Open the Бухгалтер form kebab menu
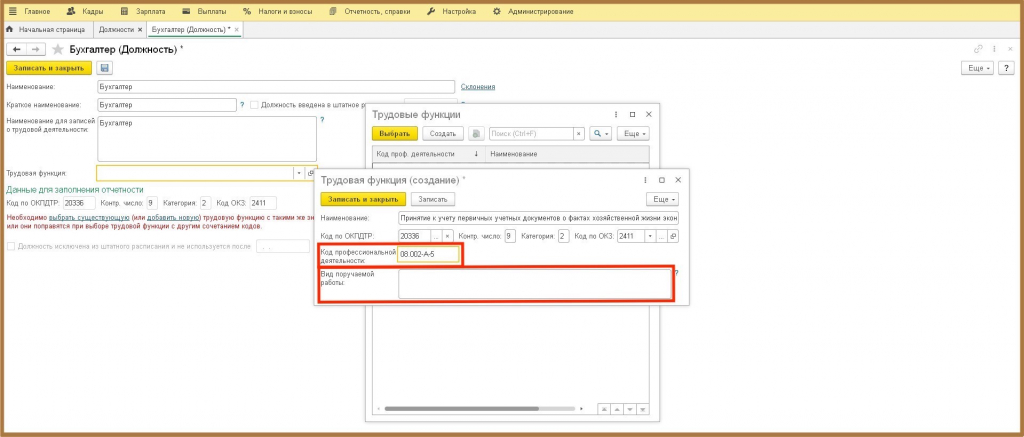The image size is (1024, 437). [x=994, y=49]
